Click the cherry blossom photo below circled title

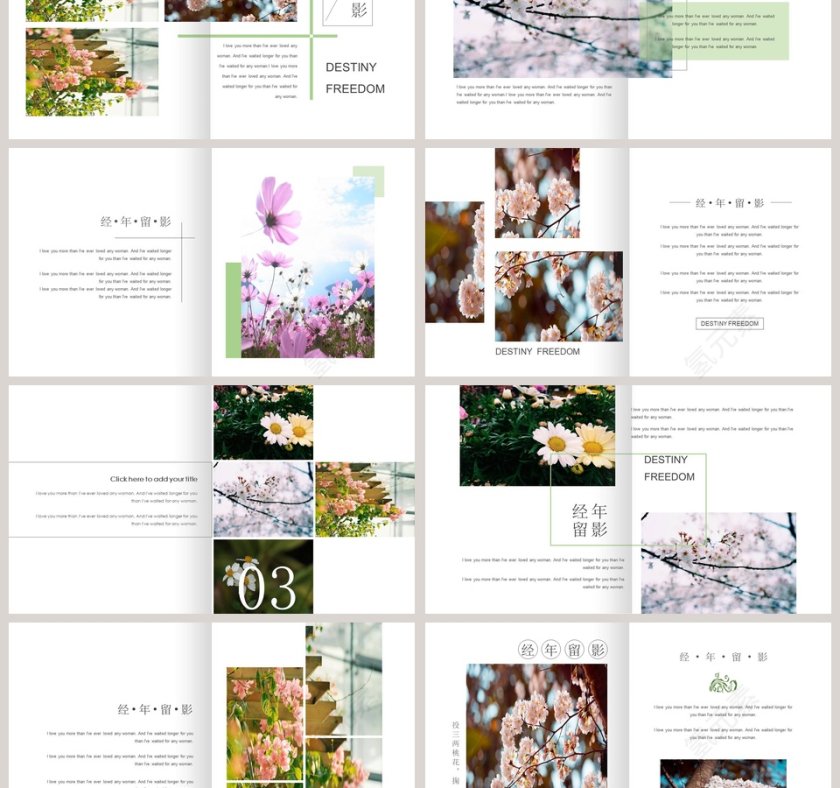pos(536,725)
